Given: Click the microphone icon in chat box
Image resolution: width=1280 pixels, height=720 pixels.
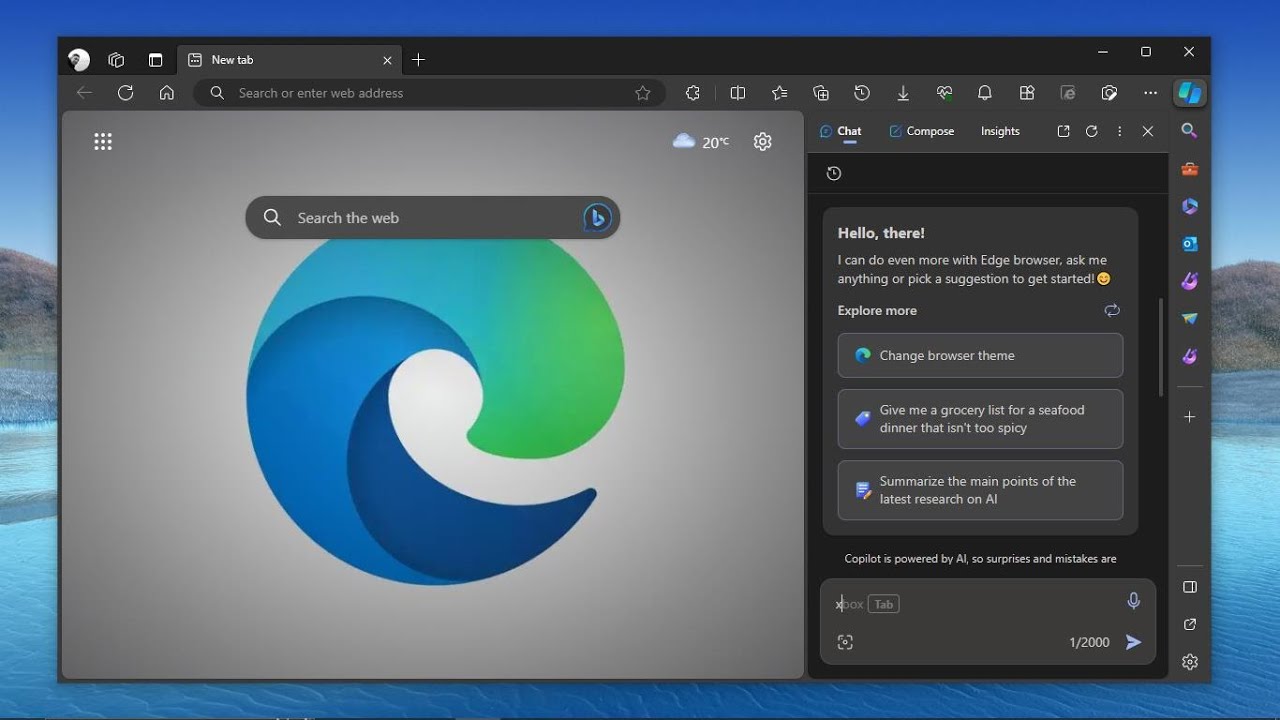Looking at the screenshot, I should click(x=1133, y=601).
